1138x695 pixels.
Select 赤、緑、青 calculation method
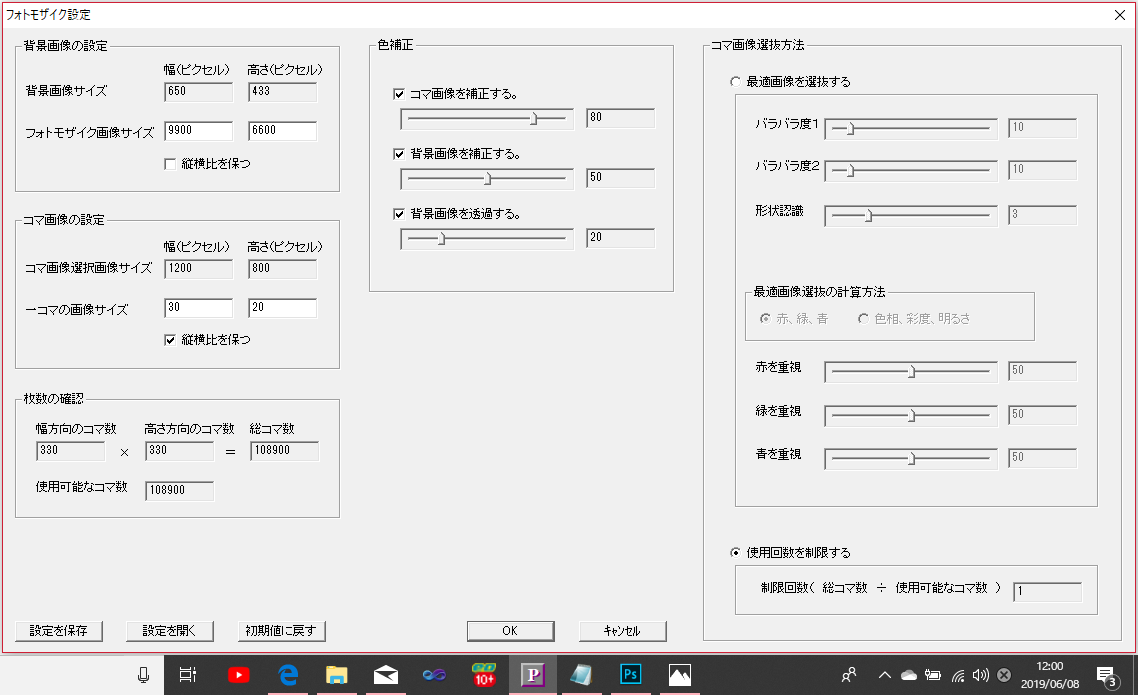[765, 318]
